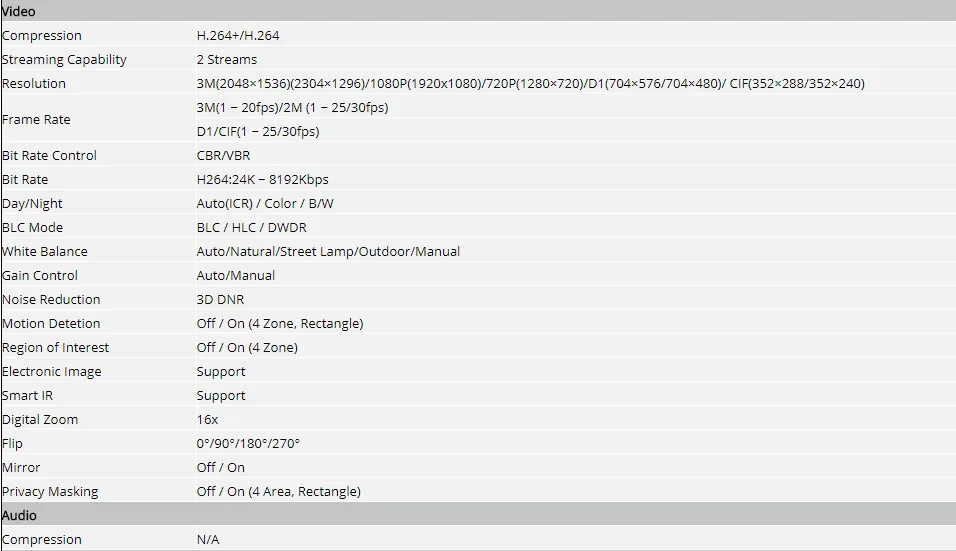Screen dimensions: 956x551
Task: Click the Streaming Capability label
Action: click(x=64, y=60)
